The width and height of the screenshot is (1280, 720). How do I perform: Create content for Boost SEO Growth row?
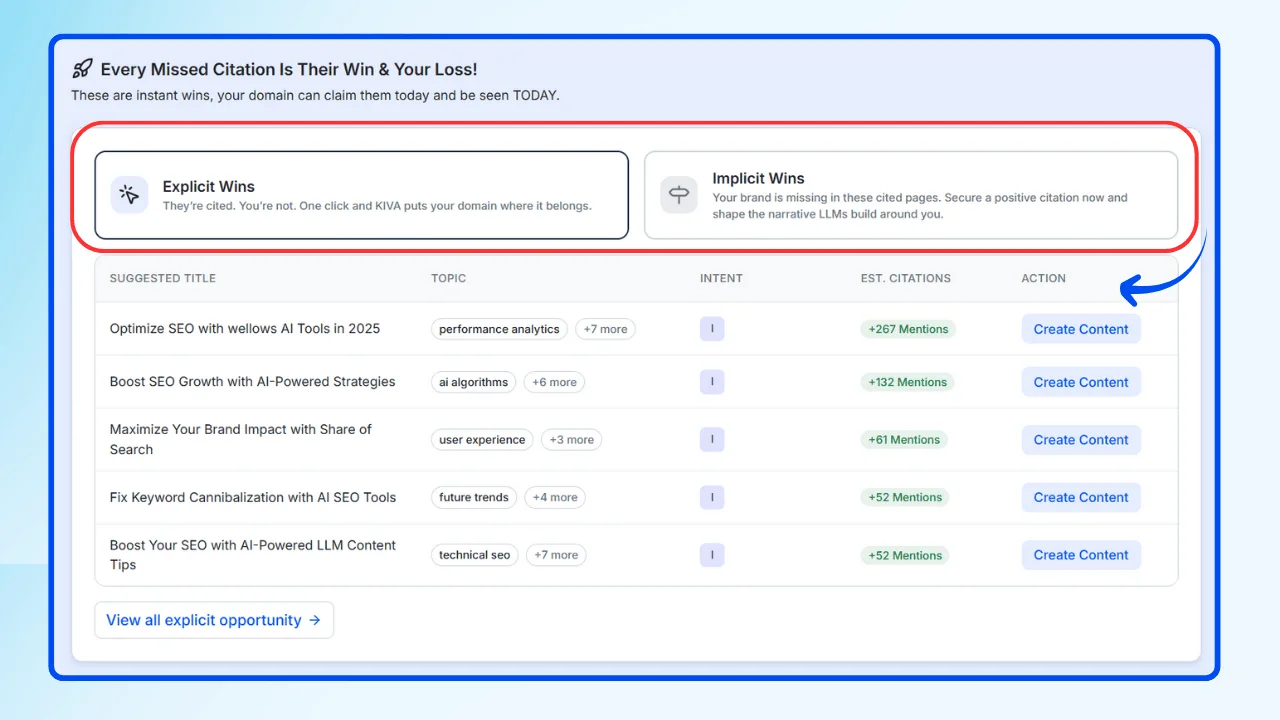tap(1080, 382)
